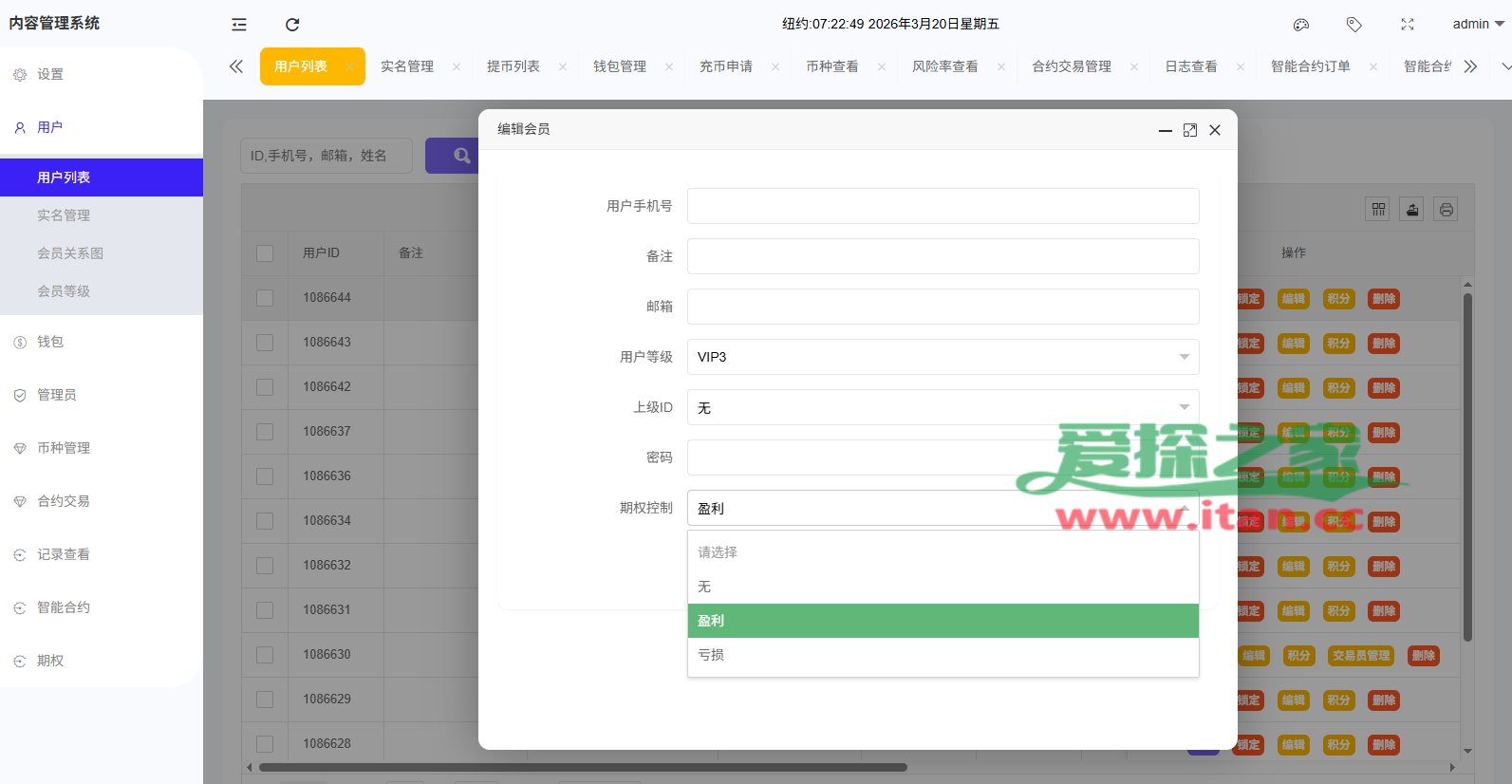Click the red 删除 button in first row
Image resolution: width=1512 pixels, height=784 pixels.
[x=1383, y=299]
